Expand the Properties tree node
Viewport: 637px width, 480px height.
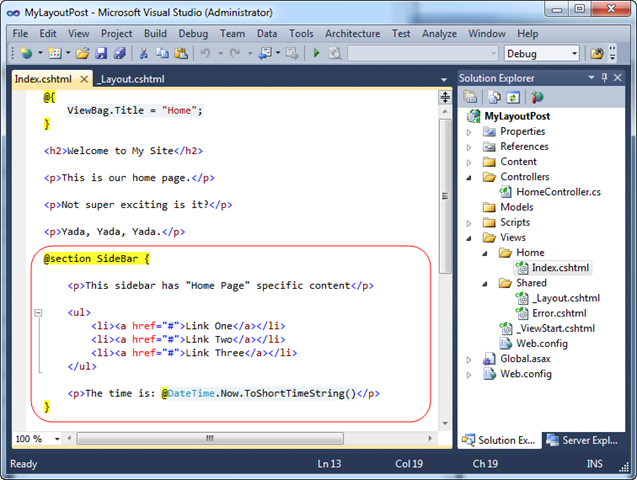(x=469, y=132)
